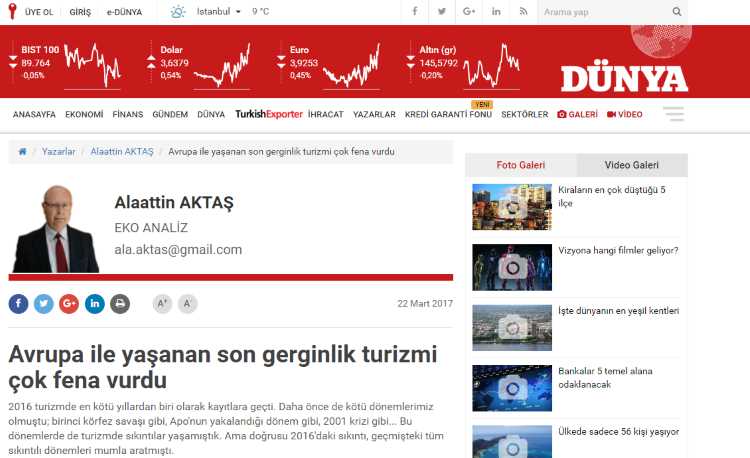
Task: Expand the SEKTÖRLER menu
Action: [524, 115]
